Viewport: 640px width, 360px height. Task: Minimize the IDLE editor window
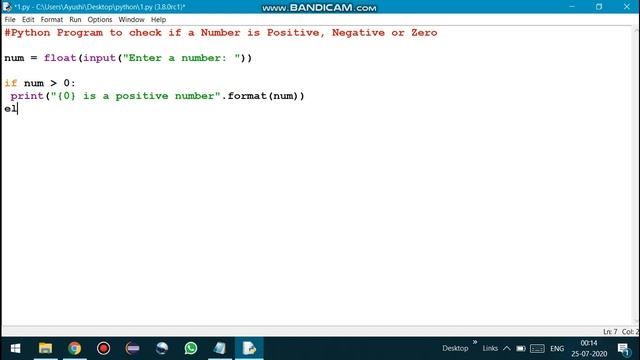571,7
